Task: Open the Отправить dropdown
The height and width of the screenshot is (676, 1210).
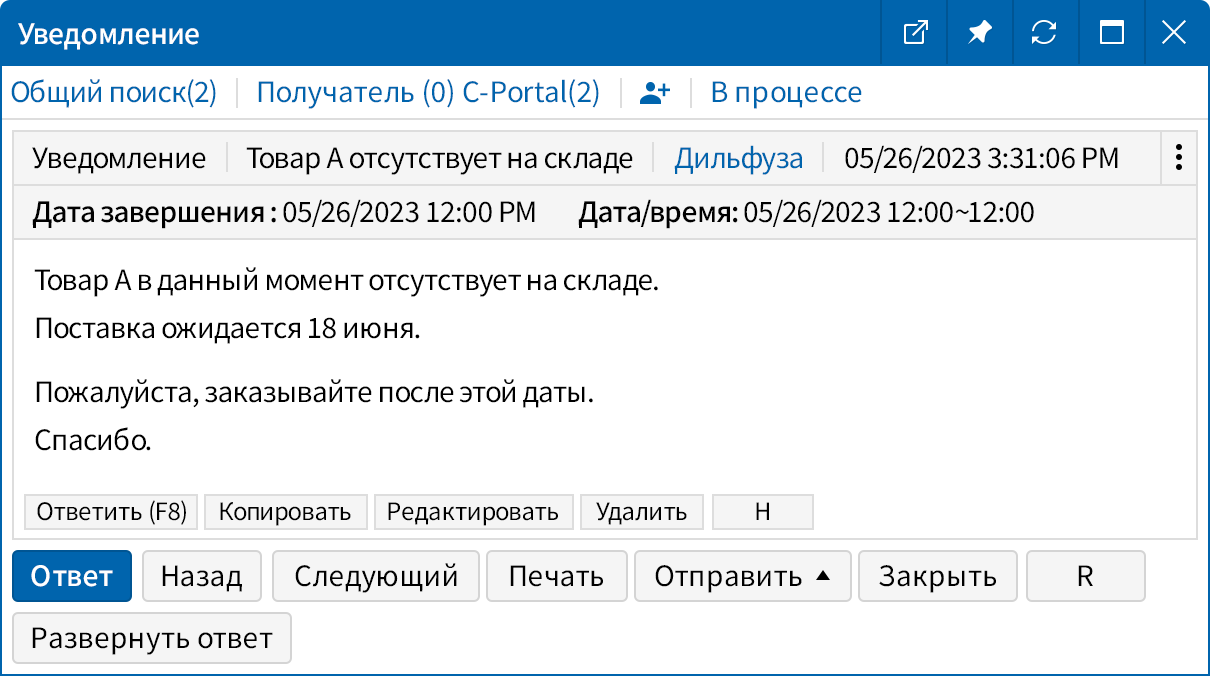Action: click(742, 576)
